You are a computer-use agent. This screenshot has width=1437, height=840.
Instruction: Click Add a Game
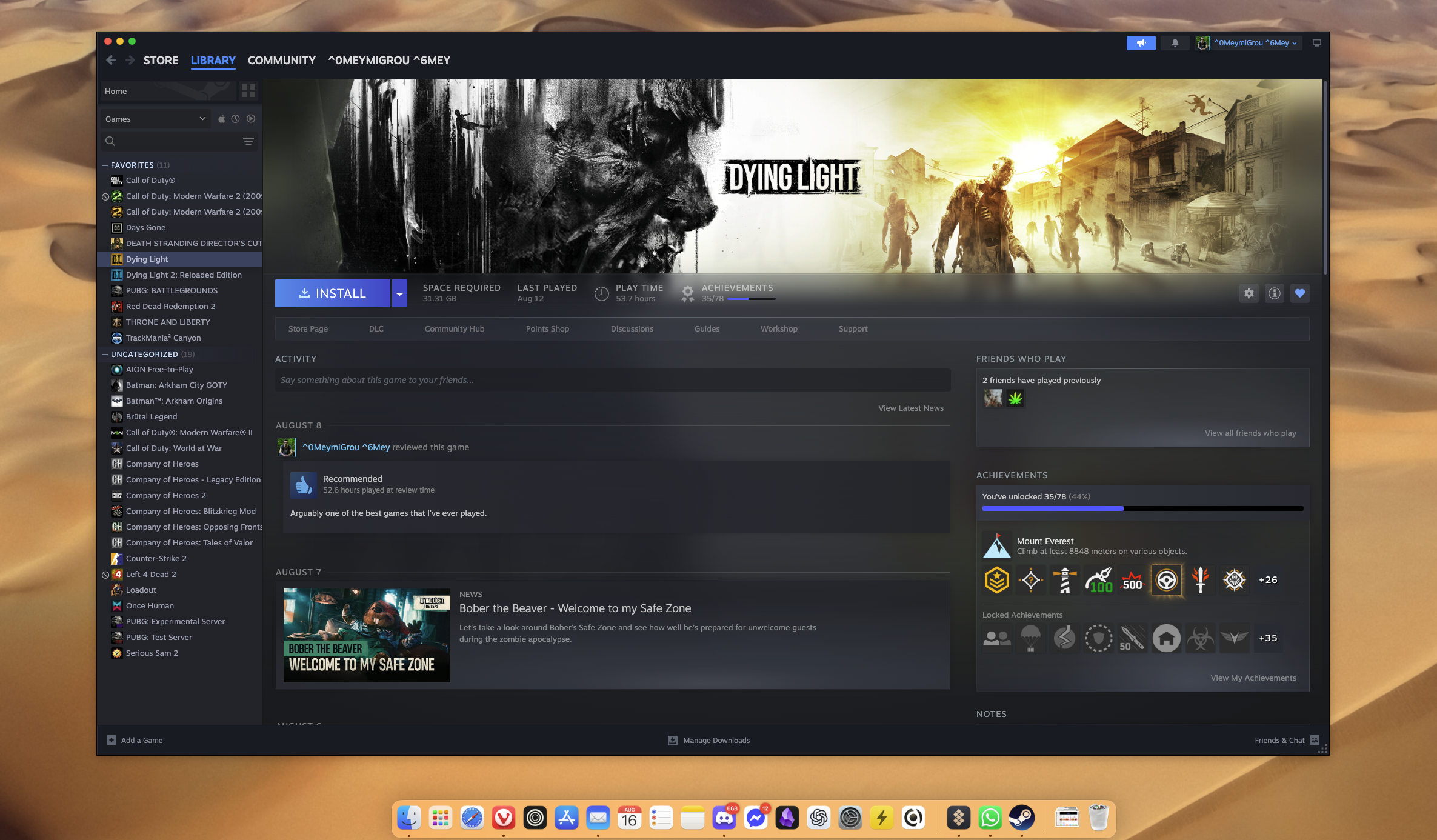pos(135,741)
